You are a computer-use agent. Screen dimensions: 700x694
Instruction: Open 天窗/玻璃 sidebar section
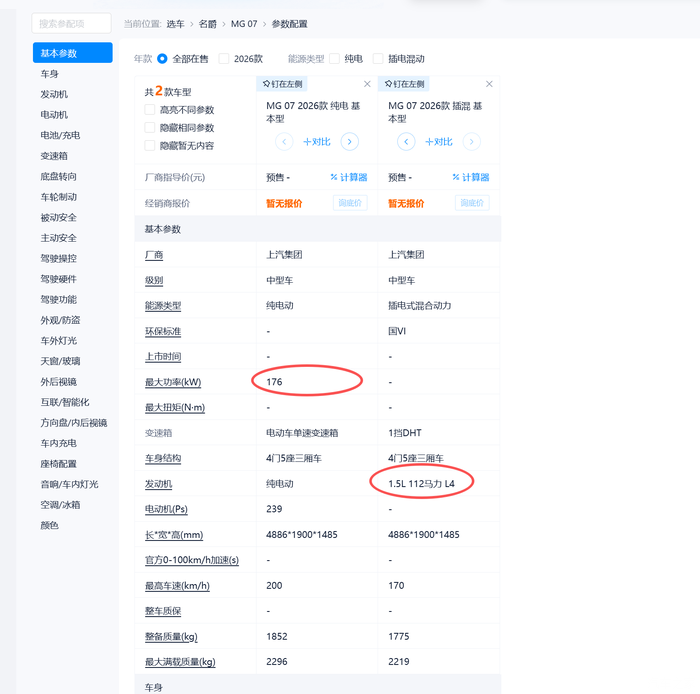[x=60, y=361]
